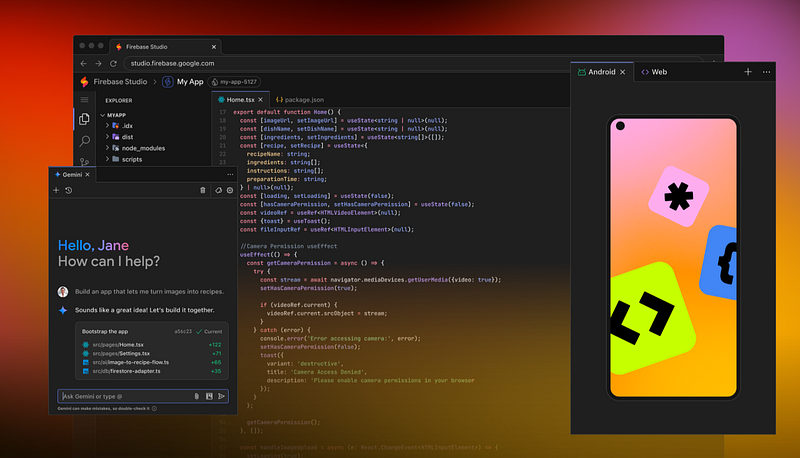Expand the scripts folder
800x458 pixels.
click(x=107, y=159)
